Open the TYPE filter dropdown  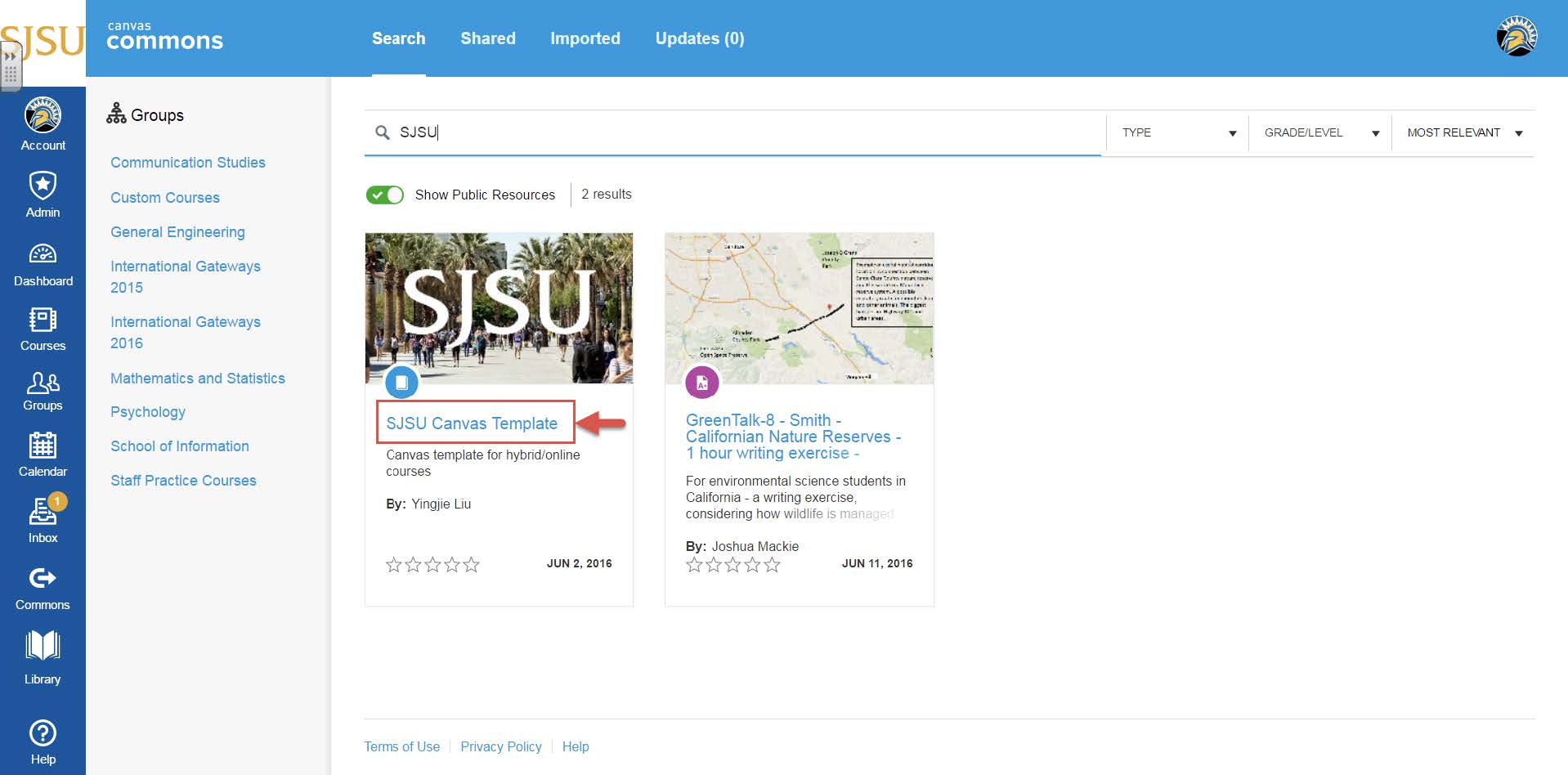pos(1176,132)
